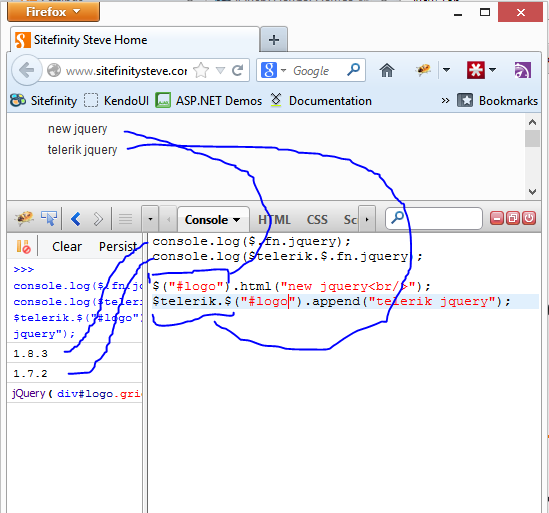Switch to the Firebug Script tab
The height and width of the screenshot is (513, 549).
click(350, 220)
